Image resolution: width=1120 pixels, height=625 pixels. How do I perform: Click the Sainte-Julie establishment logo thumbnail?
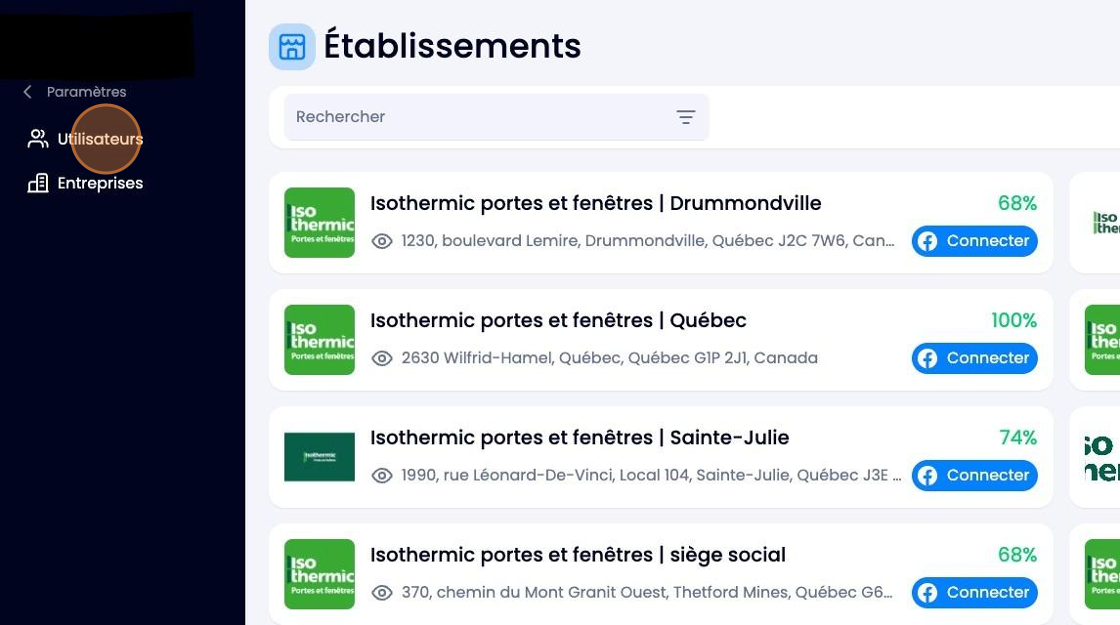point(319,456)
